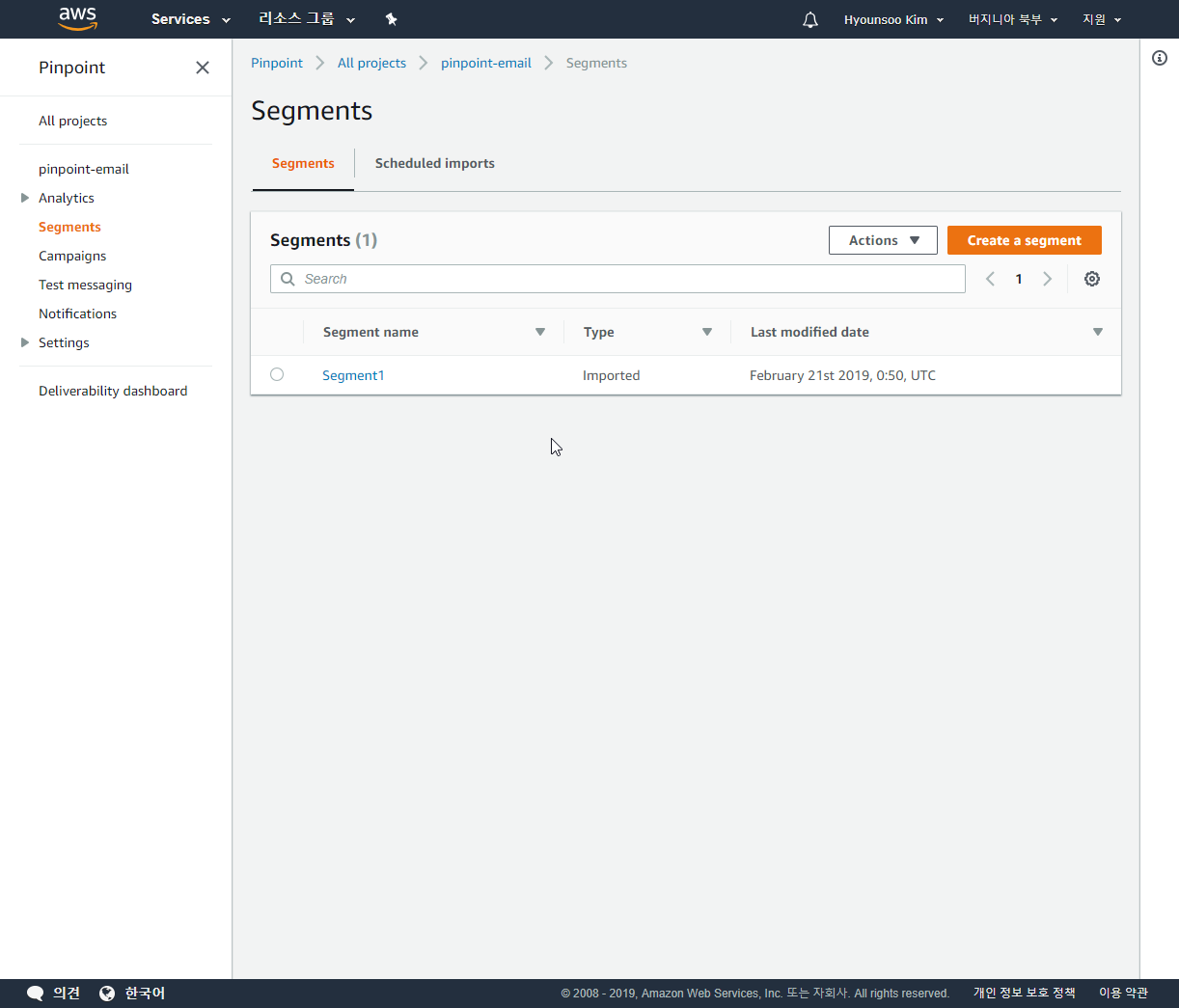1179x1008 pixels.
Task: Click Pinpoint breadcrumb link
Action: 277,63
